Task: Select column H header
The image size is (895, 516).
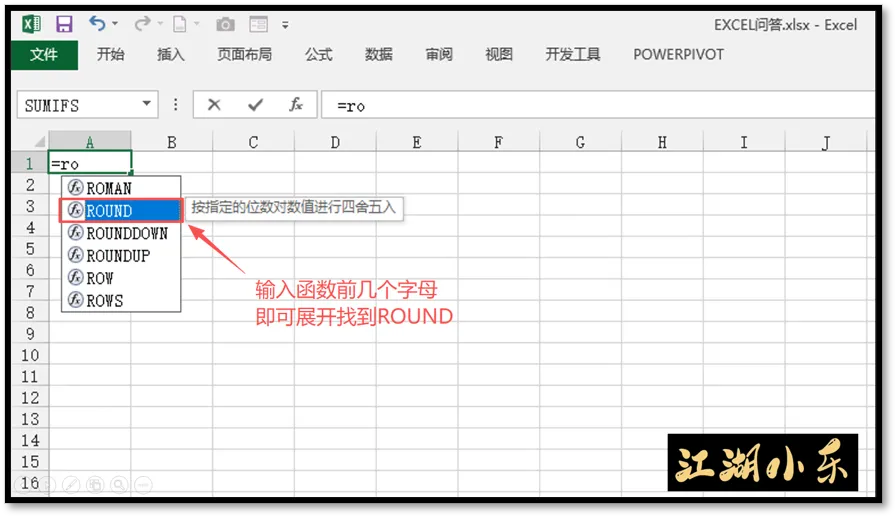Action: (662, 142)
